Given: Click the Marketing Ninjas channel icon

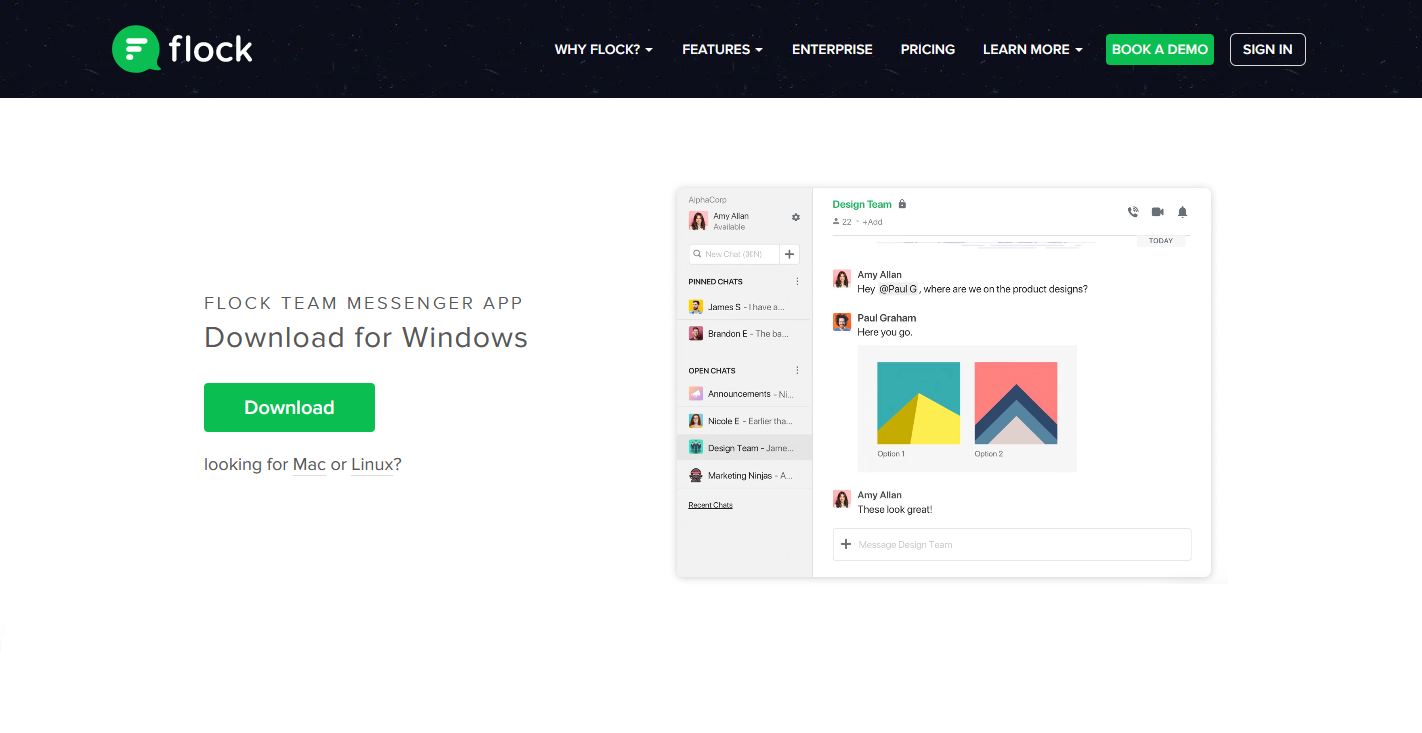Looking at the screenshot, I should click(x=696, y=476).
